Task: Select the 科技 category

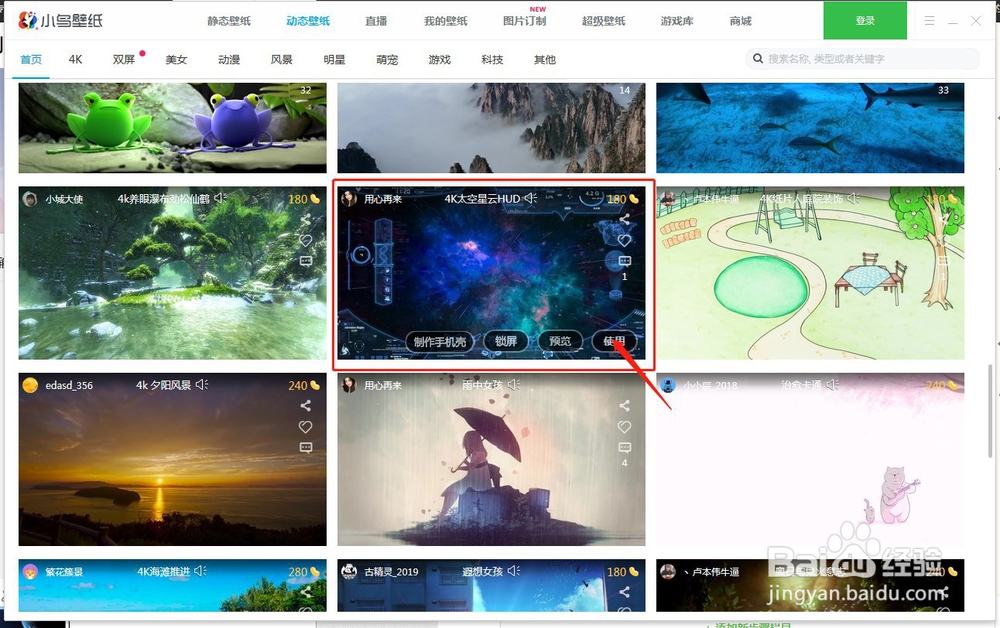Action: point(492,59)
